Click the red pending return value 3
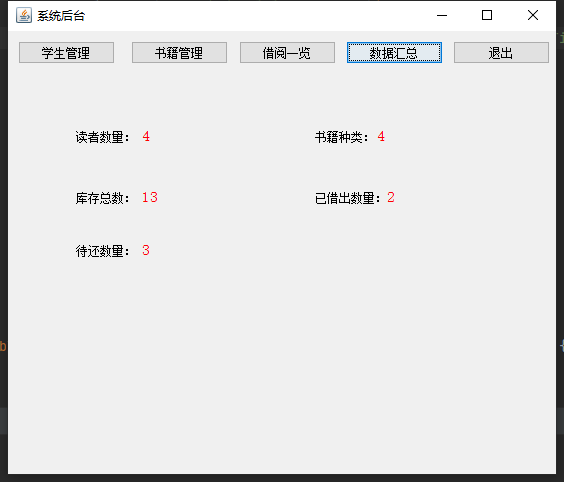 [146, 250]
